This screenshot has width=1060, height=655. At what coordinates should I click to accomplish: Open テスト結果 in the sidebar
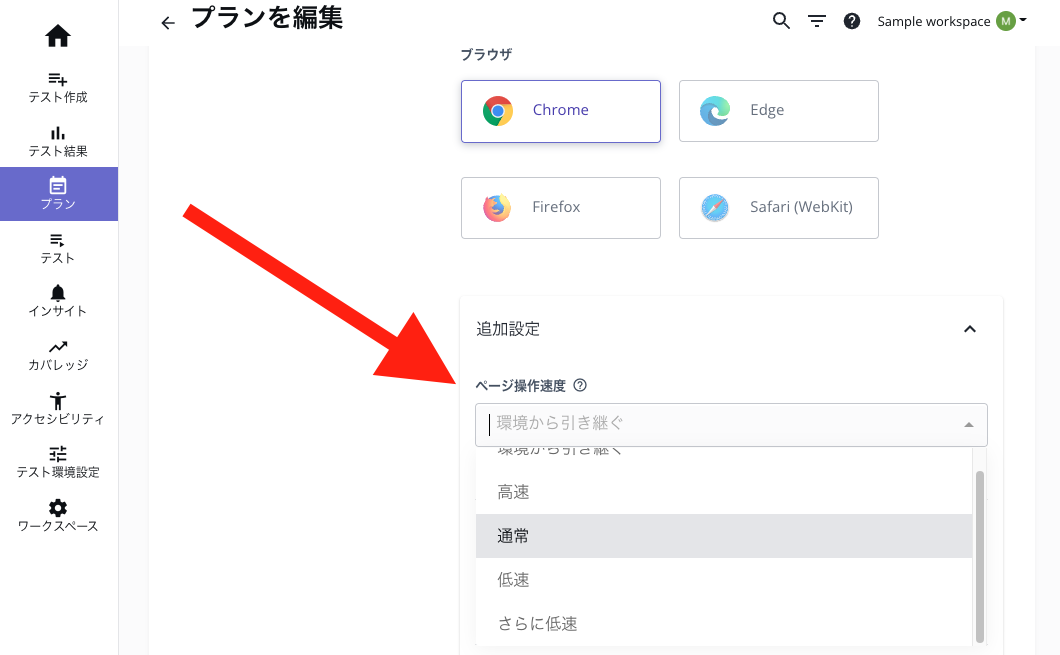[x=58, y=142]
